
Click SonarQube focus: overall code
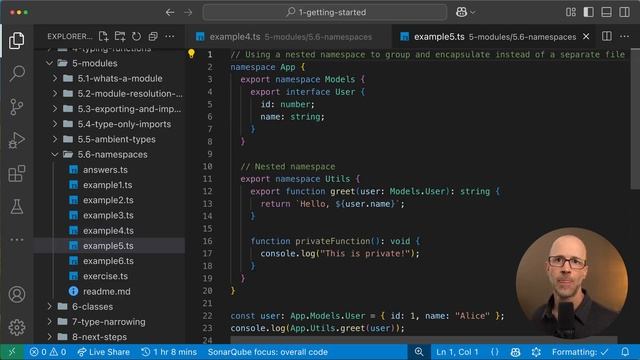point(268,352)
